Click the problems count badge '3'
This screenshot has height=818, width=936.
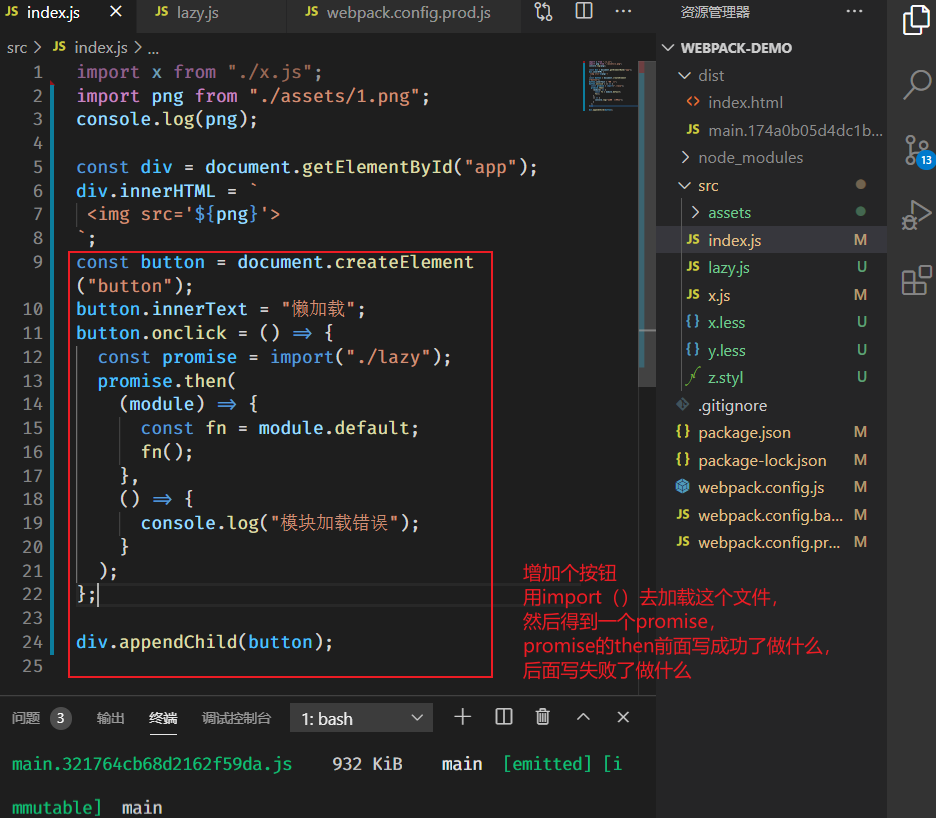click(60, 718)
